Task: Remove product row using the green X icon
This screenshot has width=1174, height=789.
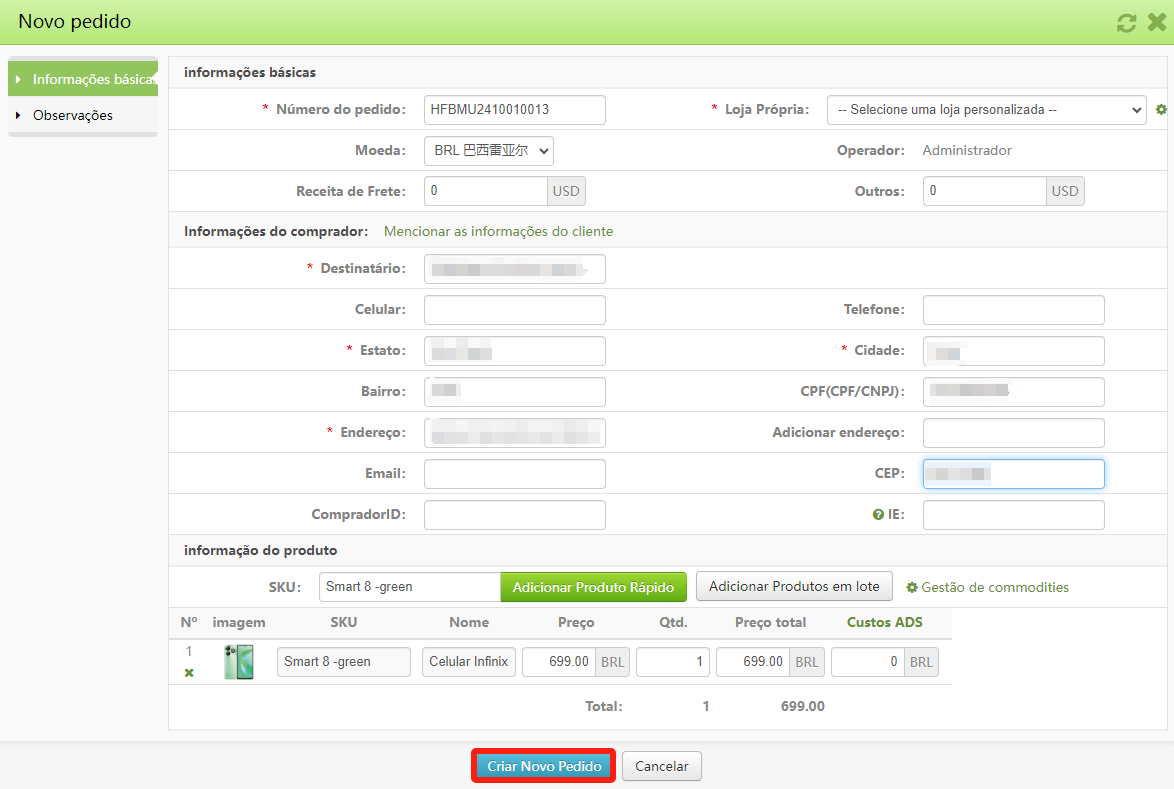Action: [188, 672]
